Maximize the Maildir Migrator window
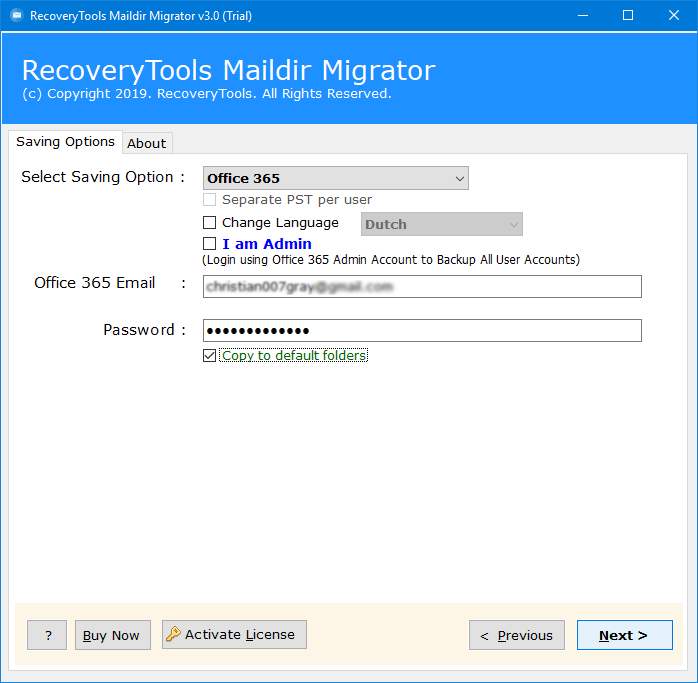The image size is (698, 683). (628, 16)
